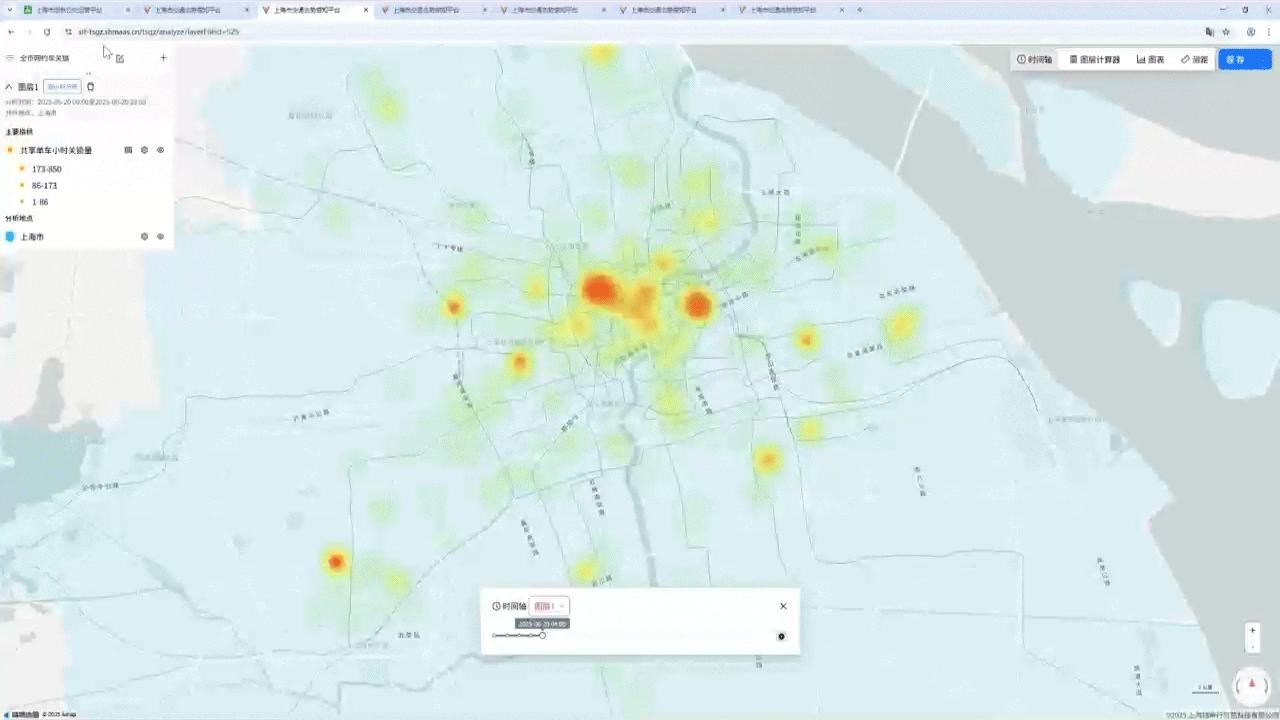Toggle visibility of 上海市 boundary layer

click(160, 237)
